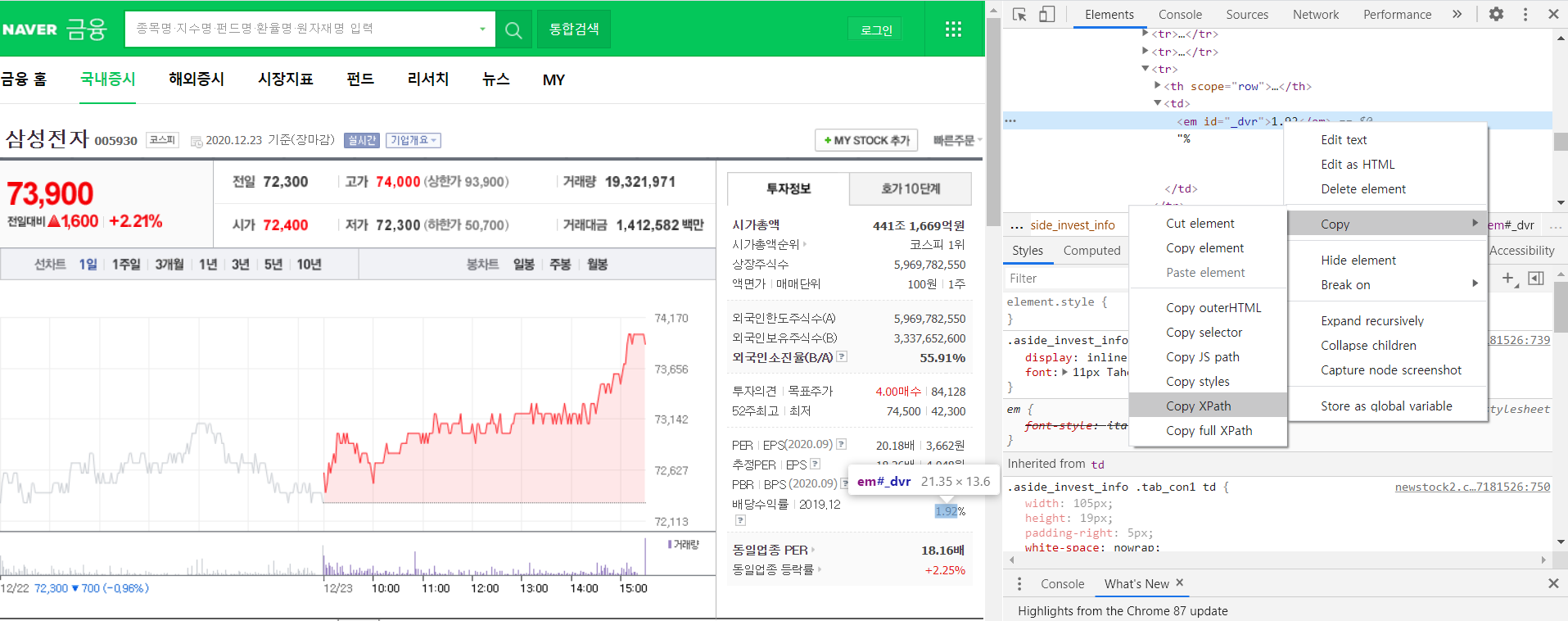The width and height of the screenshot is (1568, 621).
Task: Click the styles Filter input
Action: click(1066, 279)
